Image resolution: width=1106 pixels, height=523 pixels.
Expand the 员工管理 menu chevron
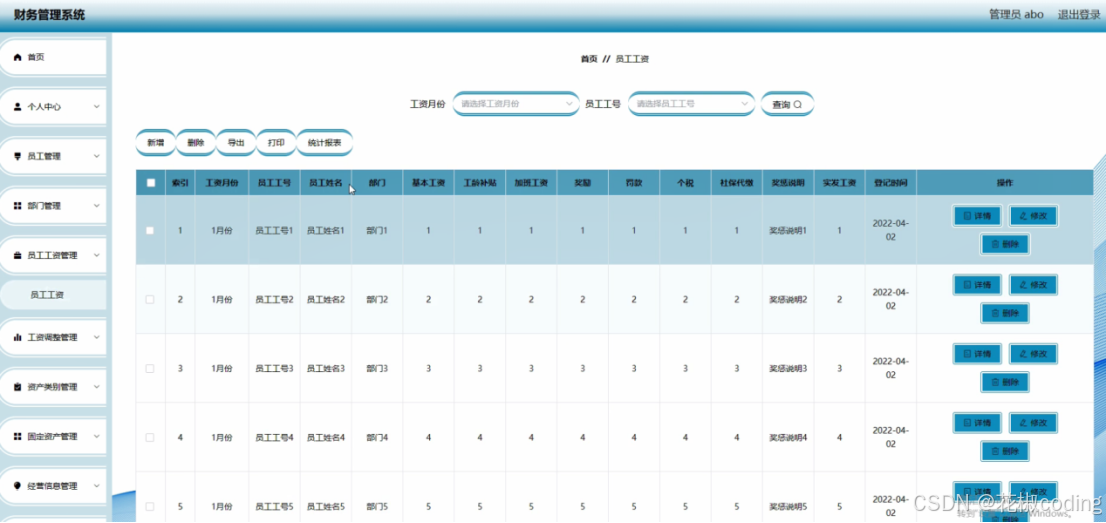[97, 157]
